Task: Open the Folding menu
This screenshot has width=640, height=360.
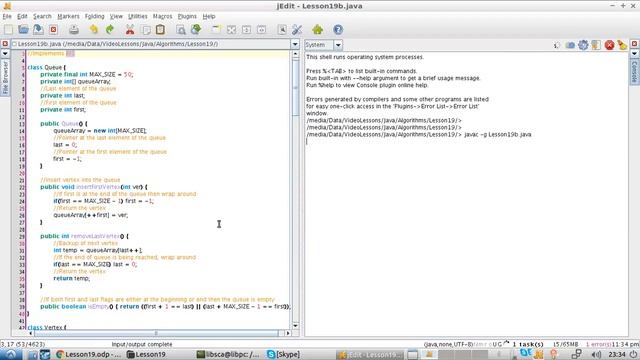Action: [x=95, y=16]
